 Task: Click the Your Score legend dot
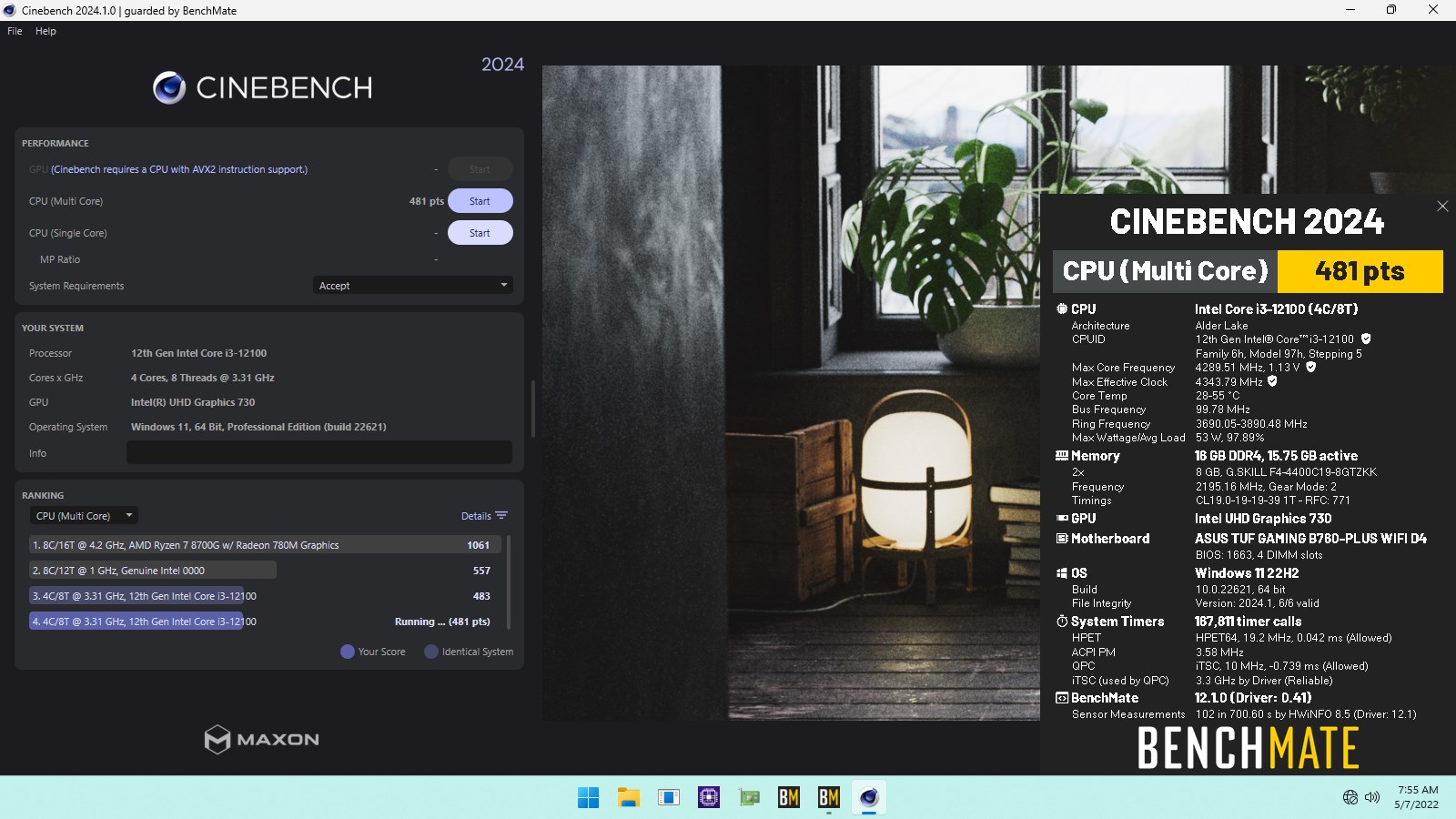coord(347,652)
